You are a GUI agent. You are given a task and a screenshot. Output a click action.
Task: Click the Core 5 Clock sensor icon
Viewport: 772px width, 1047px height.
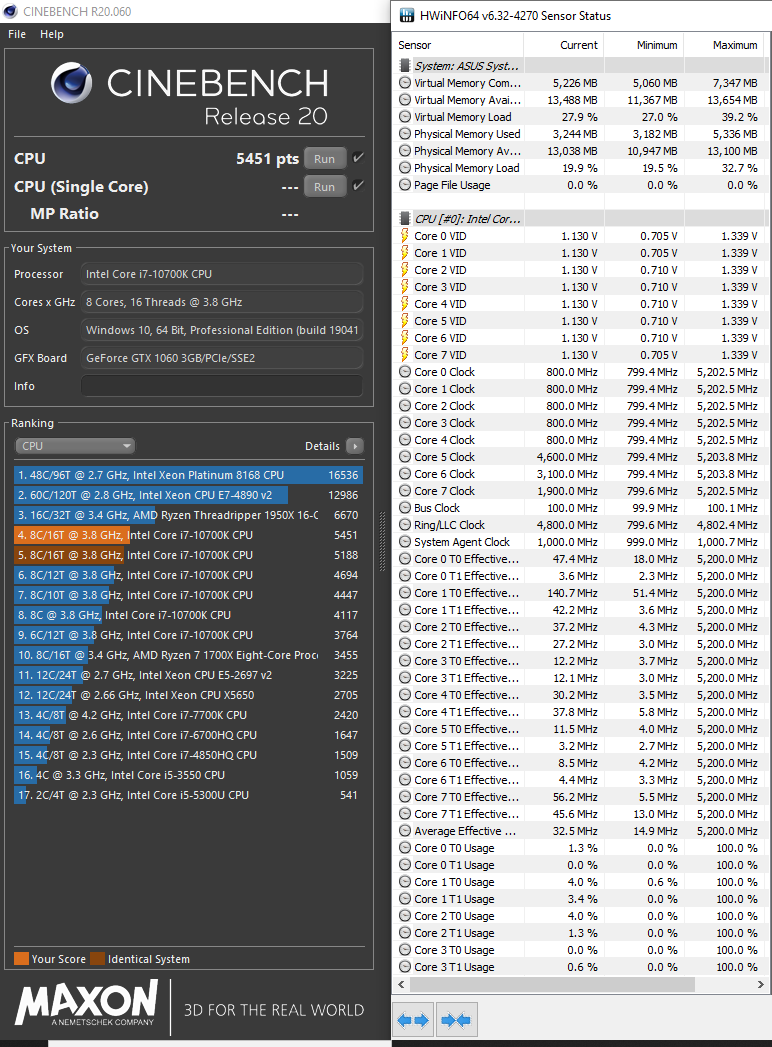(405, 457)
